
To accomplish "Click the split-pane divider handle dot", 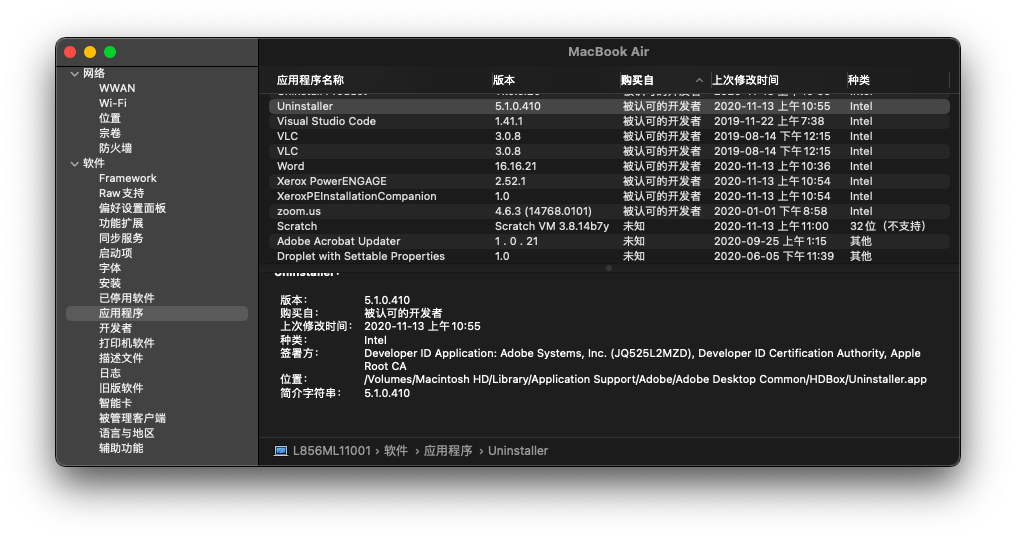I will (x=608, y=268).
